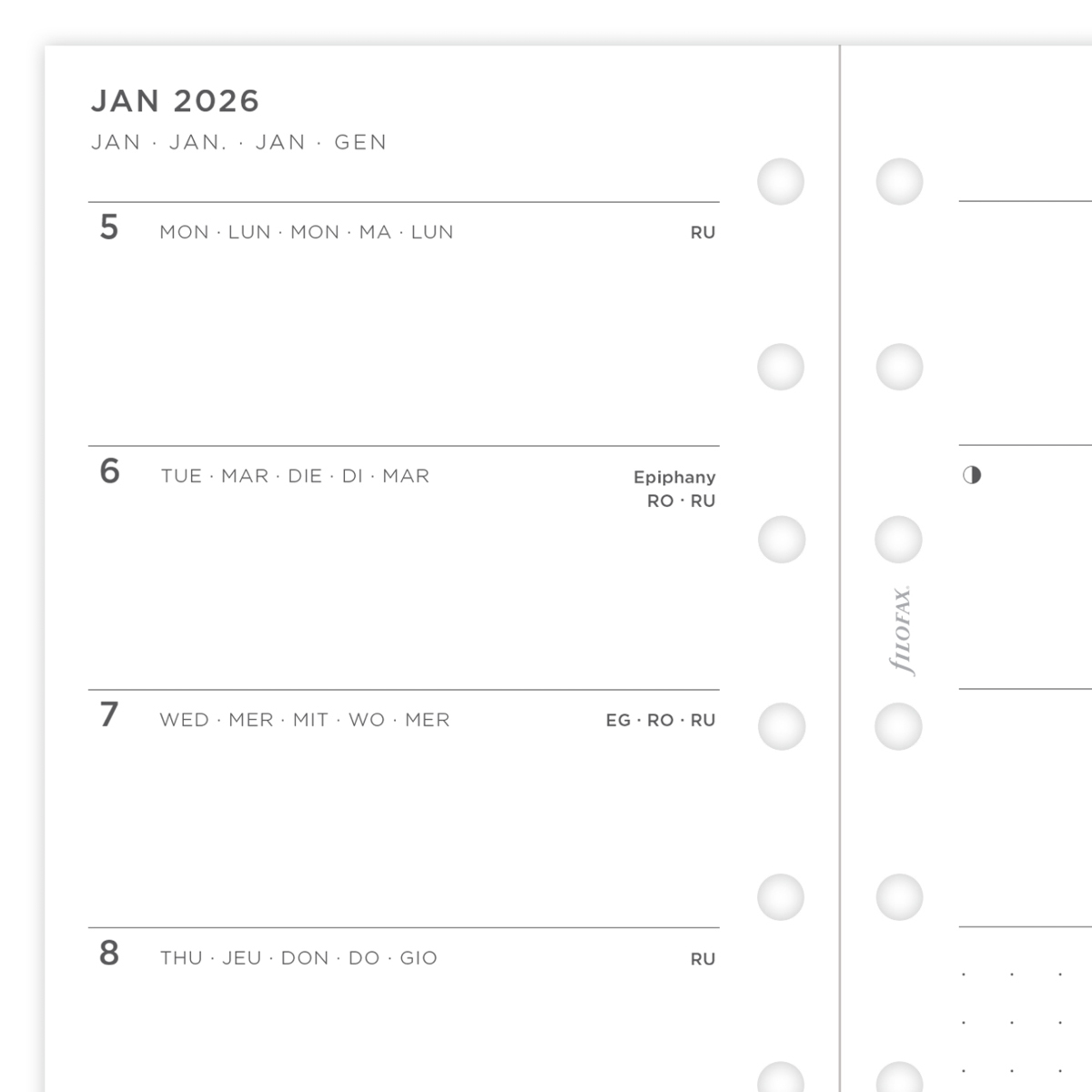Click the RU code on Monday's row
The height and width of the screenshot is (1092, 1092).
point(703,233)
